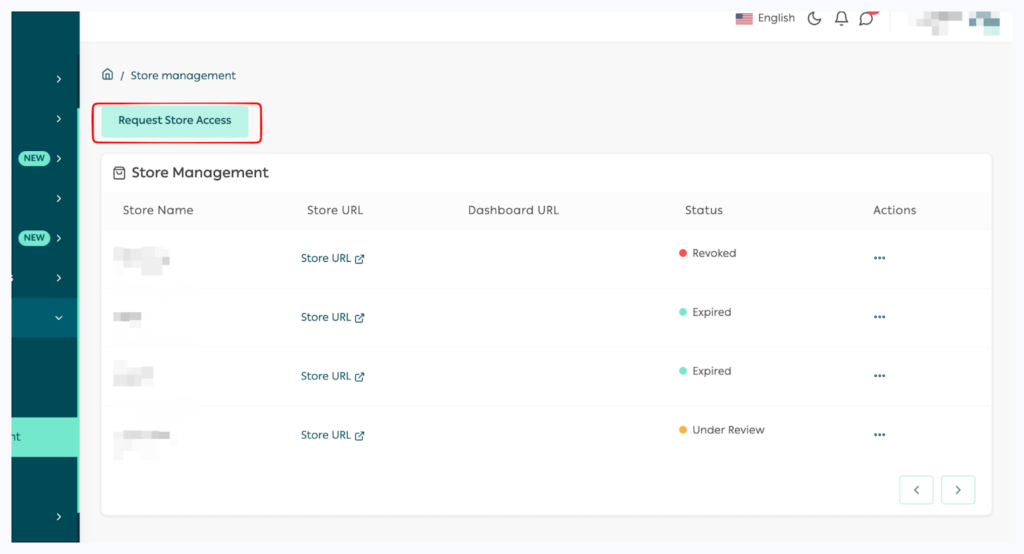
Task: Expand the first sidebar menu chevron
Action: pos(59,79)
